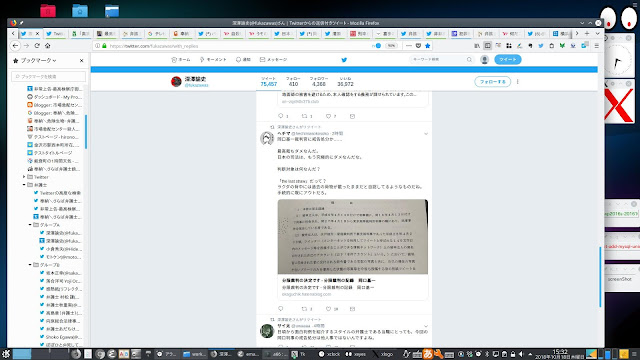Open the tweet options chevron on the ヘチマ tweet

426,133
